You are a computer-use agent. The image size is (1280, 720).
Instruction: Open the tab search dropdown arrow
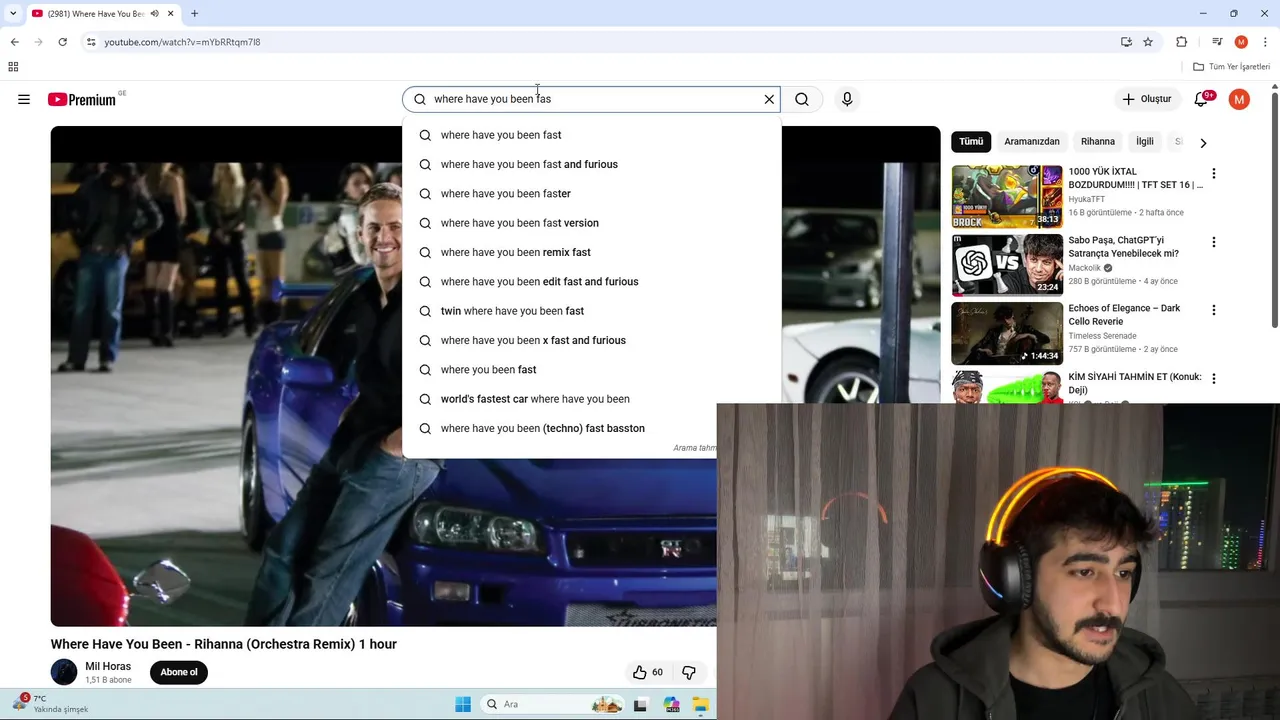(x=13, y=14)
